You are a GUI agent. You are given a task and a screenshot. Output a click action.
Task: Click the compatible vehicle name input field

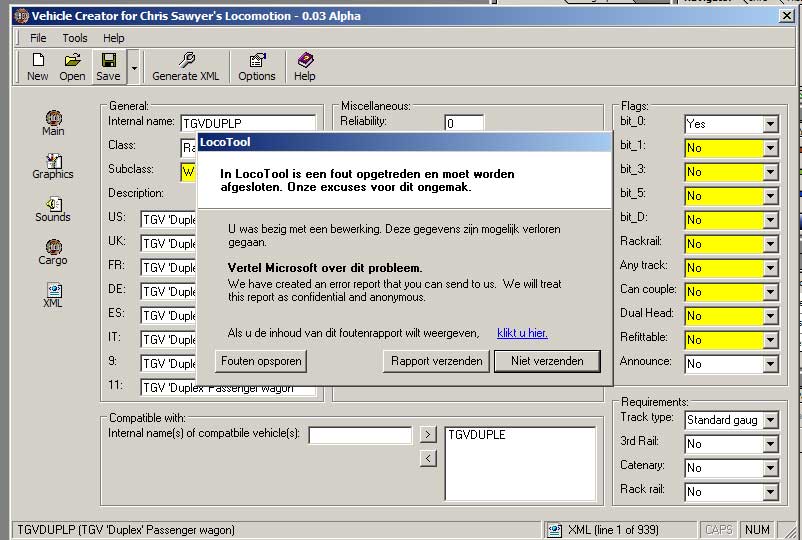click(360, 435)
